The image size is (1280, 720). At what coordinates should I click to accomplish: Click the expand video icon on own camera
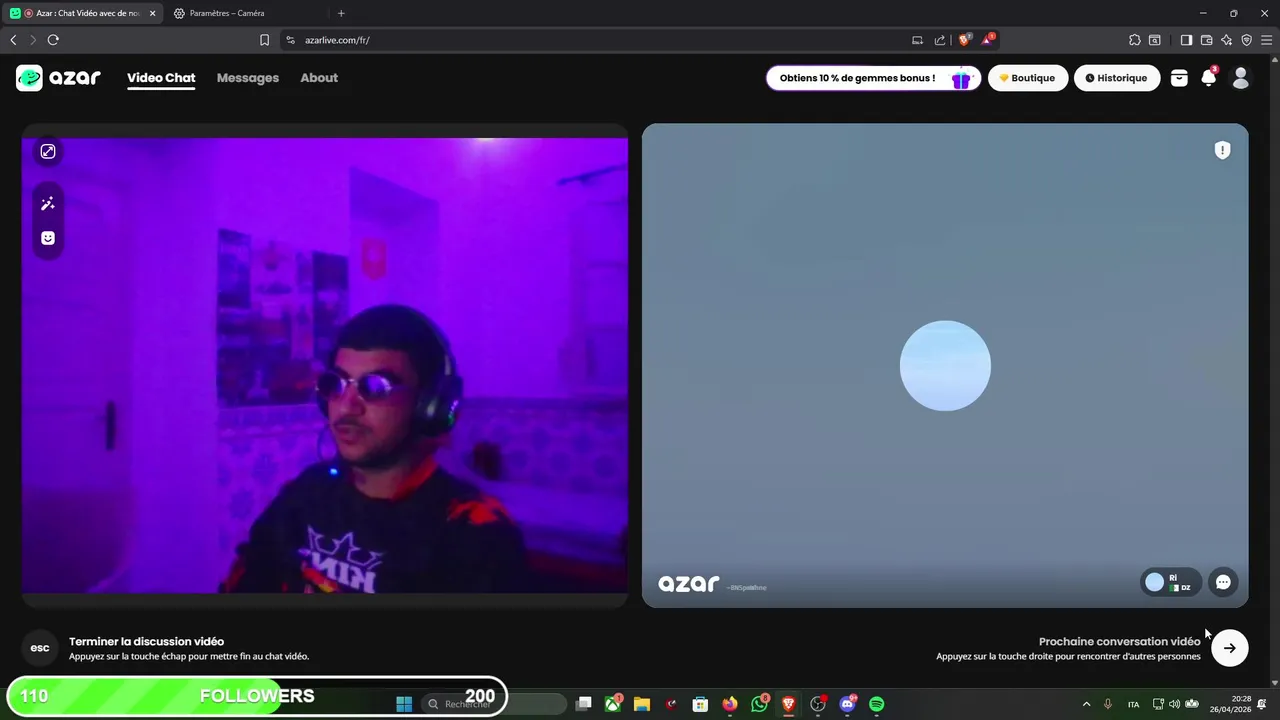pyautogui.click(x=48, y=151)
